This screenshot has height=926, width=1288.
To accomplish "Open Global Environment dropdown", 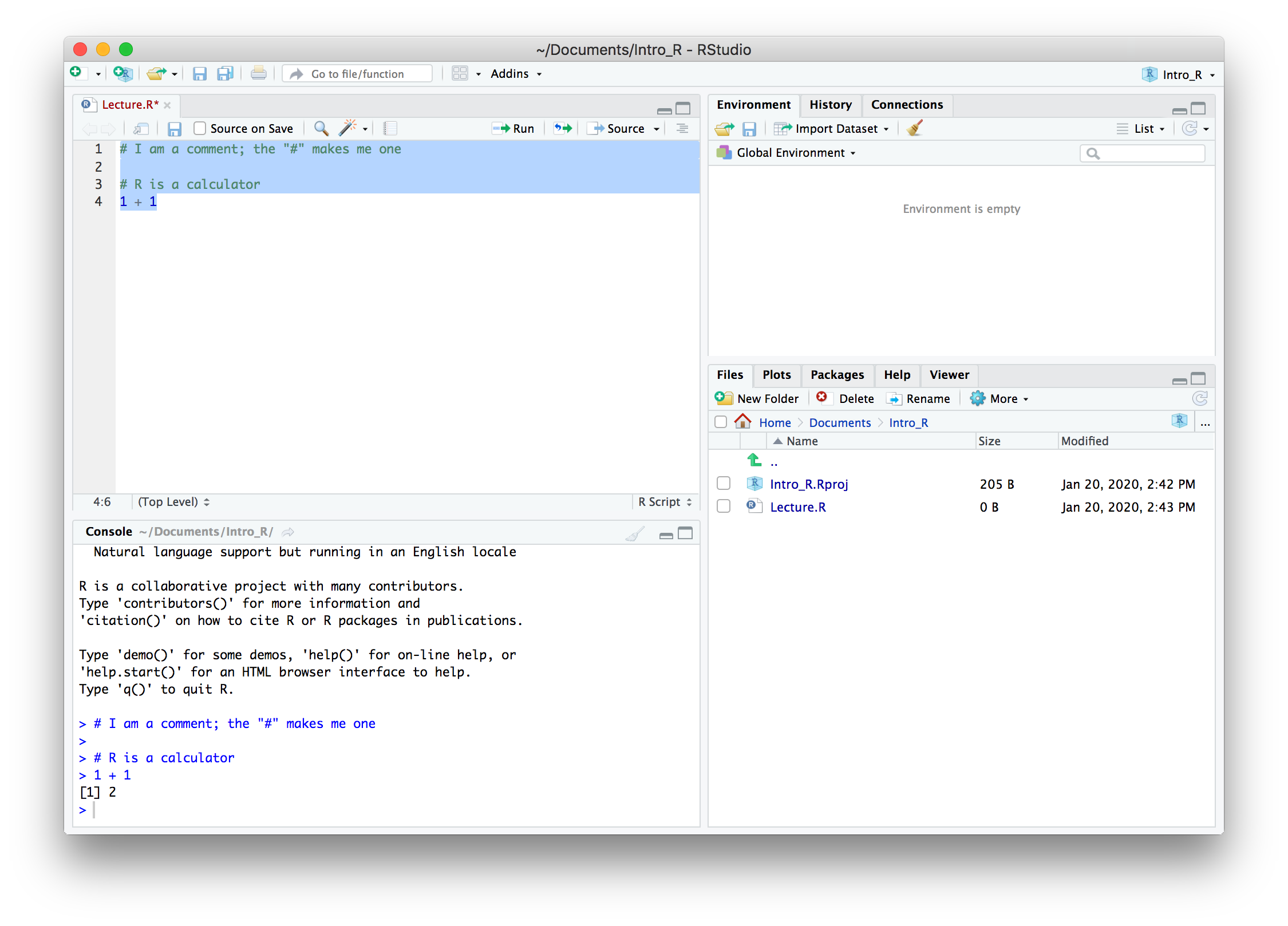I will click(x=786, y=153).
